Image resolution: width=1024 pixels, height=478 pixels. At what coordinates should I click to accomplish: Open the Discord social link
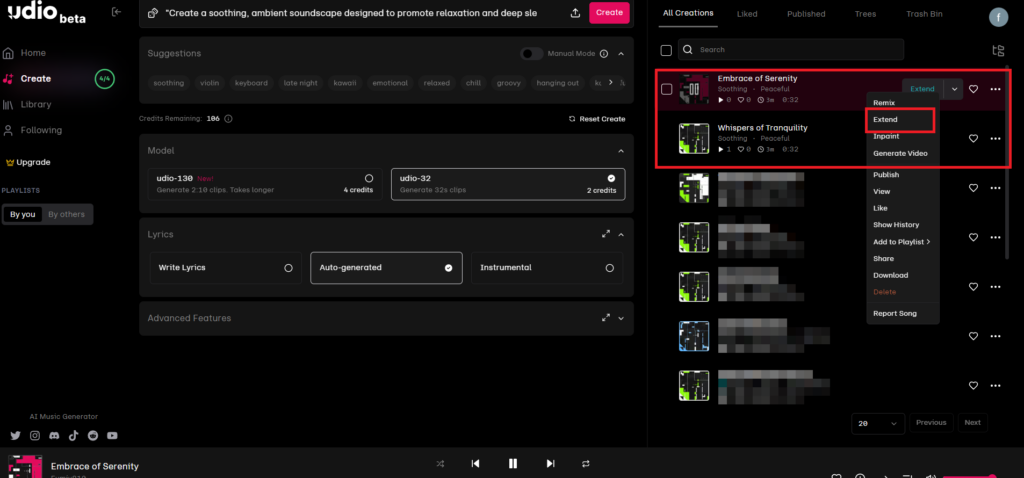point(54,436)
